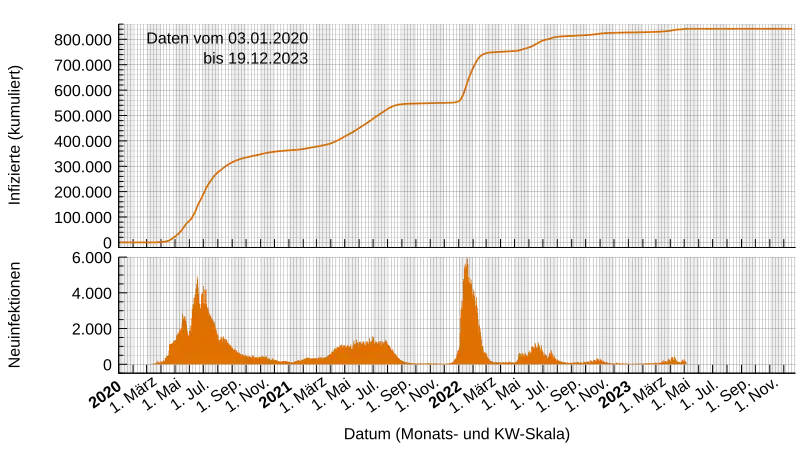Click the upper curve's gentle rise before the middle plateau
The width and height of the screenshot is (800, 450).
point(360,127)
